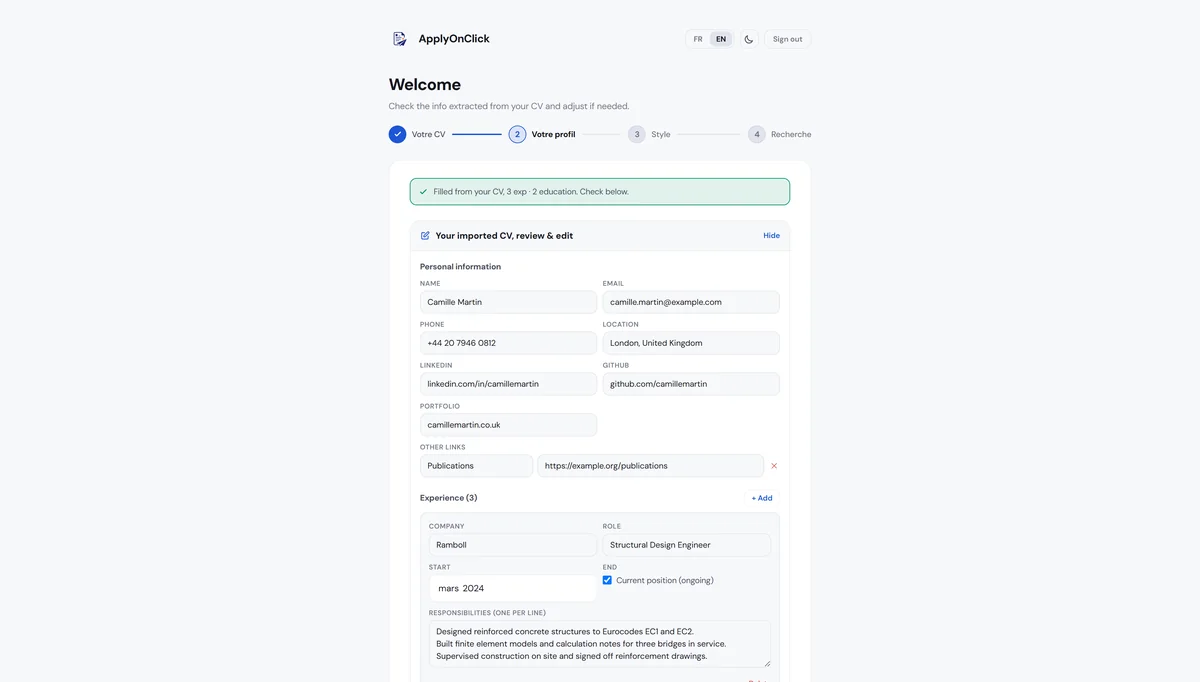The image size is (1200, 682).
Task: Edit the publications URL field
Action: (x=651, y=466)
